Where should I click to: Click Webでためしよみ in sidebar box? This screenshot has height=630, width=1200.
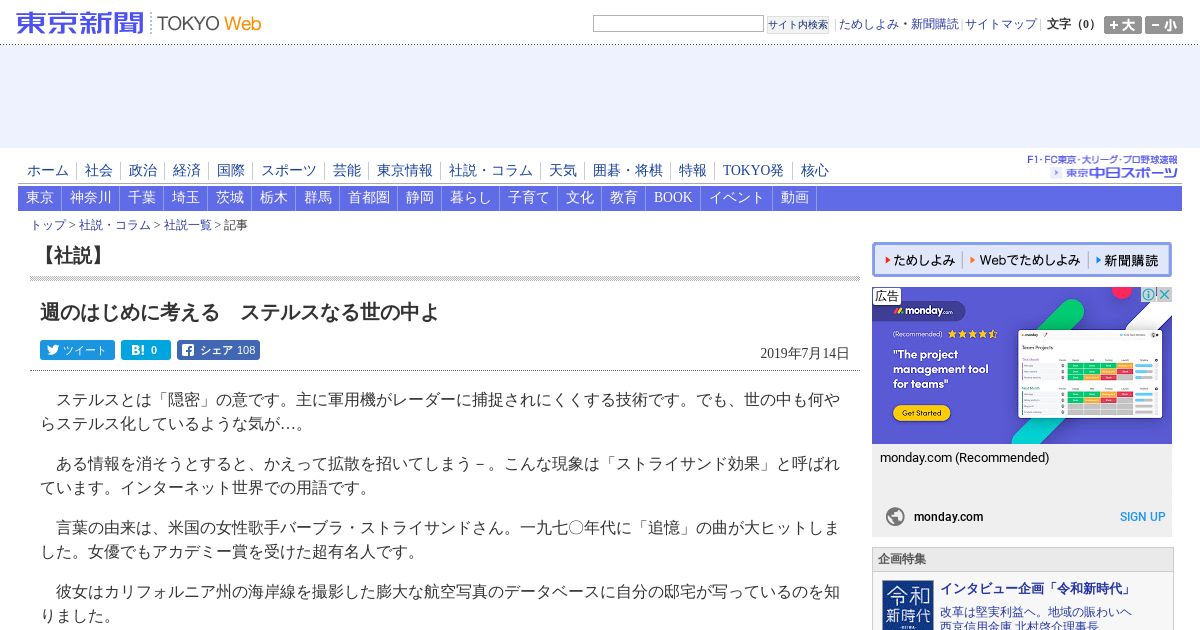coord(1024,260)
